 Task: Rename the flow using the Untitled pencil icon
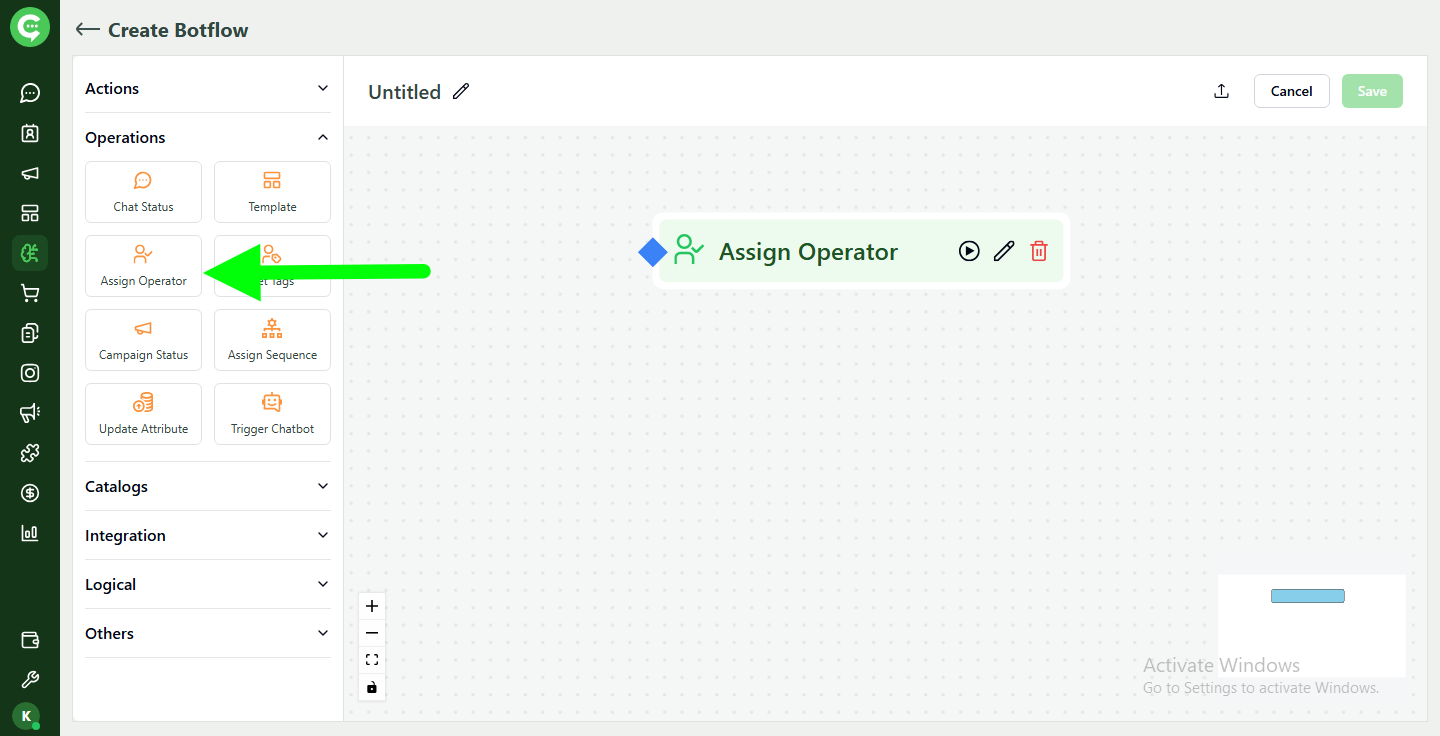pyautogui.click(x=461, y=91)
